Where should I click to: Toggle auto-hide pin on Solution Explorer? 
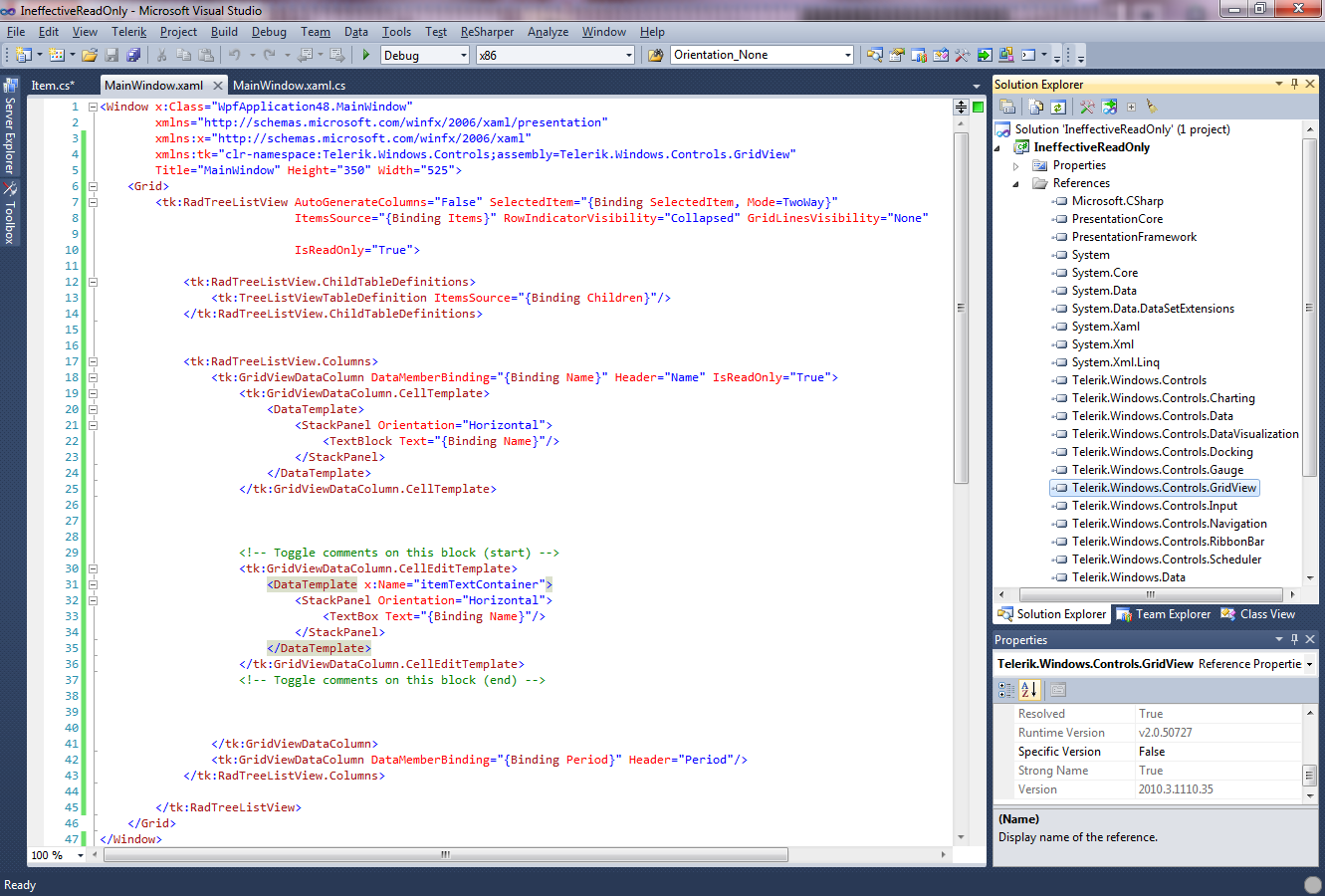coord(1294,85)
